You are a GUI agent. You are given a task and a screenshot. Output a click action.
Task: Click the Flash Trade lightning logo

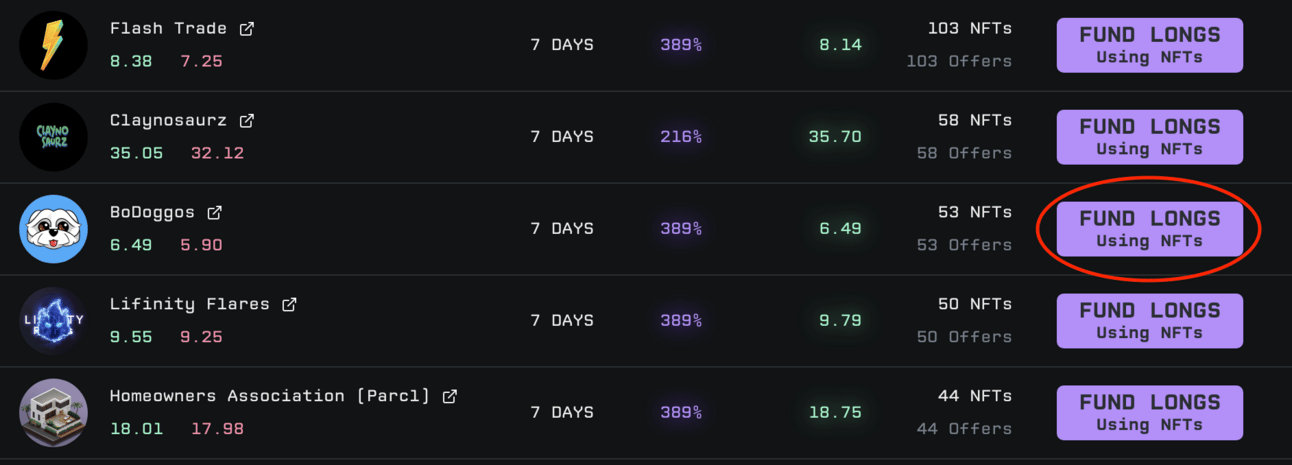54,45
